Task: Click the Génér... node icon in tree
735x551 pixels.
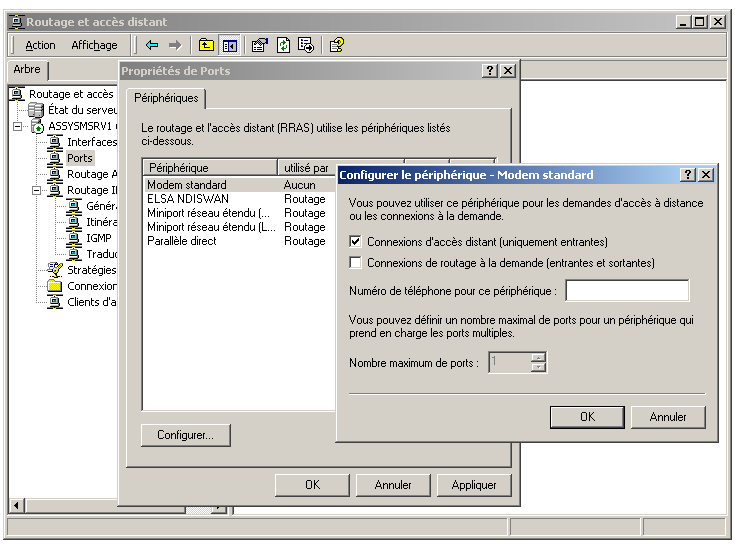Action: pyautogui.click(x=74, y=206)
